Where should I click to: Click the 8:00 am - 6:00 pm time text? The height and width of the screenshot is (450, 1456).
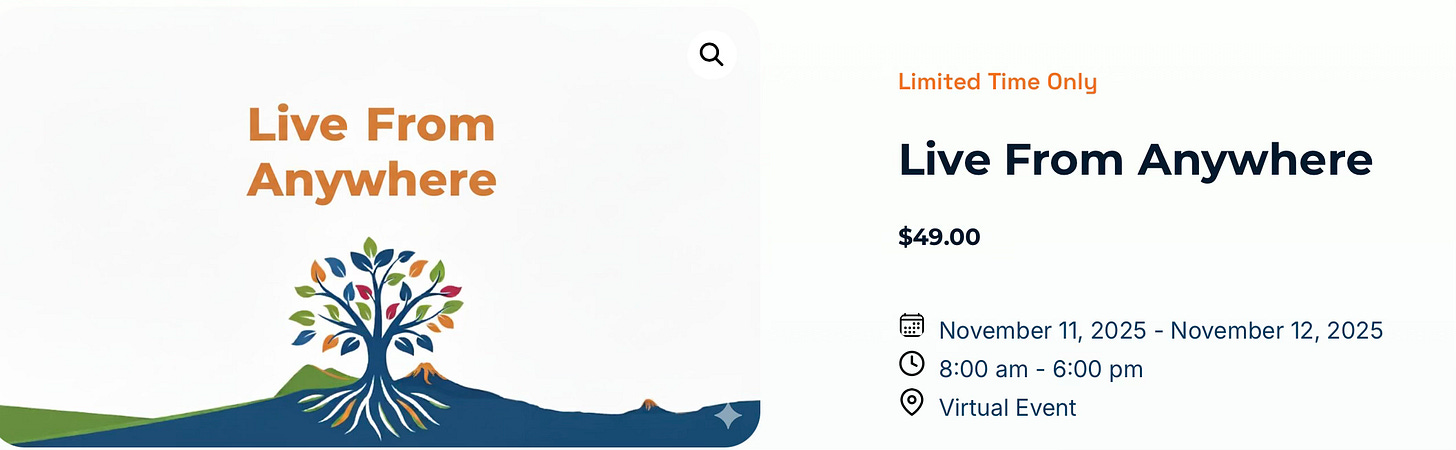[x=1041, y=369]
